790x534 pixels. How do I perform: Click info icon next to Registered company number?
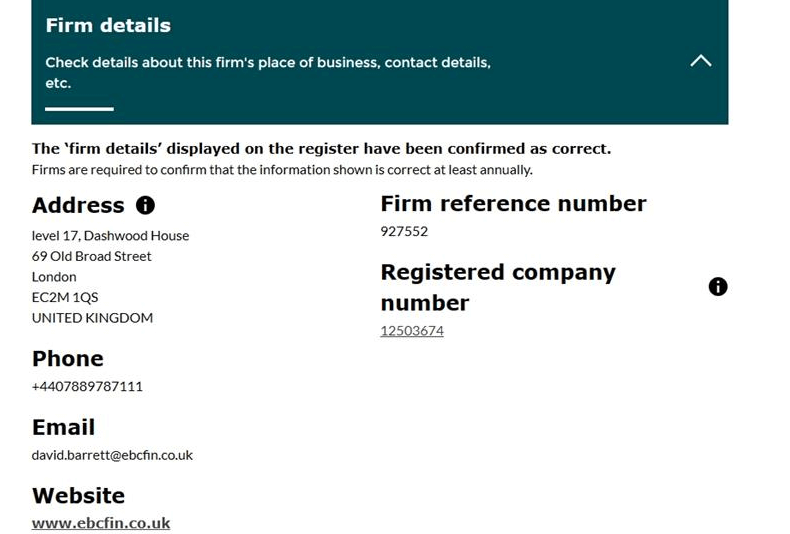[718, 287]
